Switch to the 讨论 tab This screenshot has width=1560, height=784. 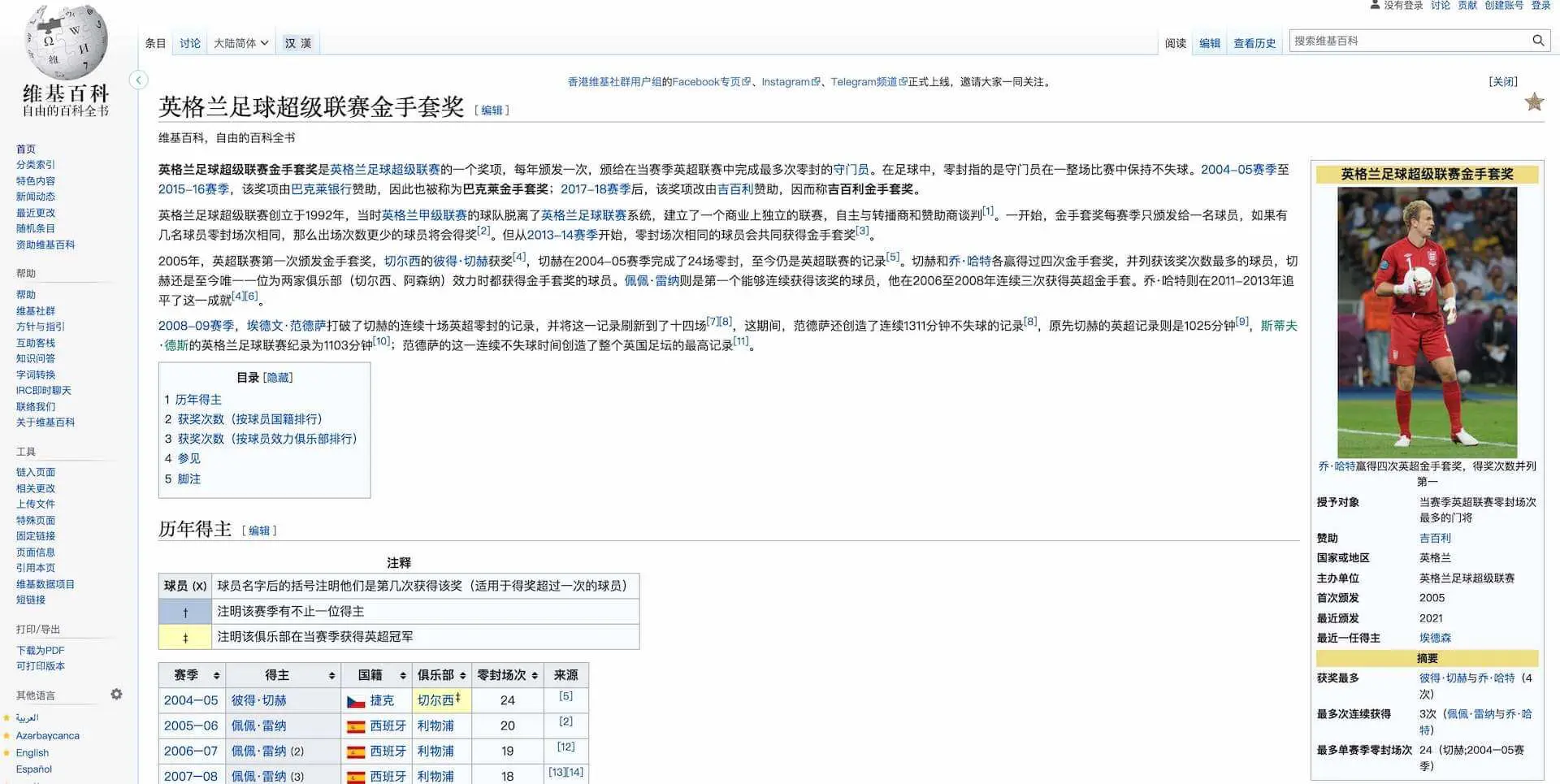pos(189,43)
